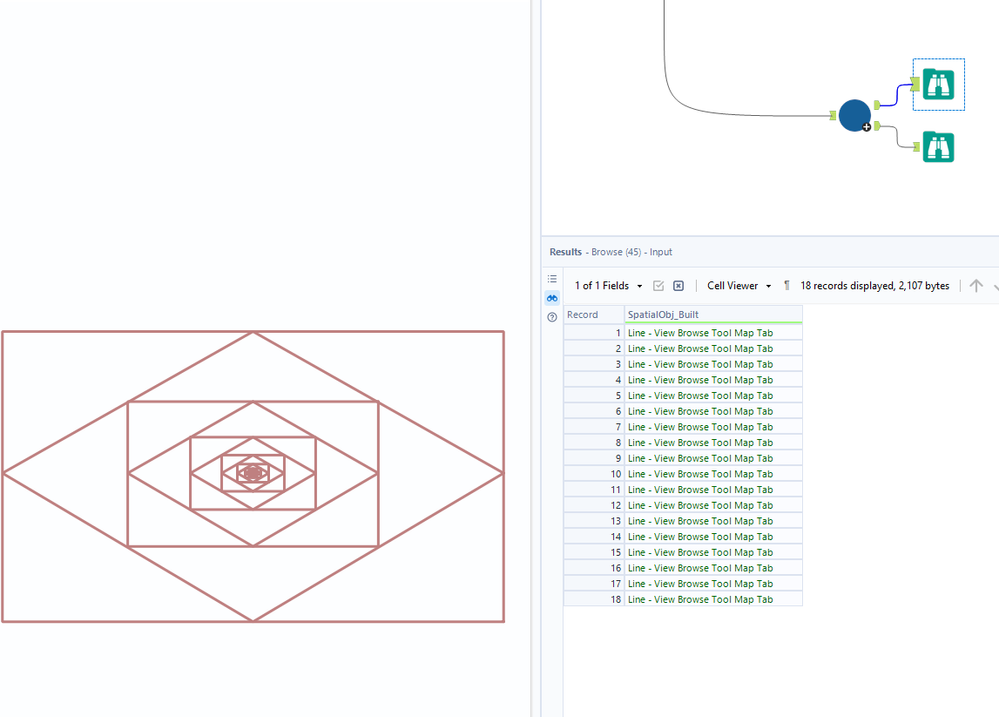Click the Record column header

pos(594,315)
